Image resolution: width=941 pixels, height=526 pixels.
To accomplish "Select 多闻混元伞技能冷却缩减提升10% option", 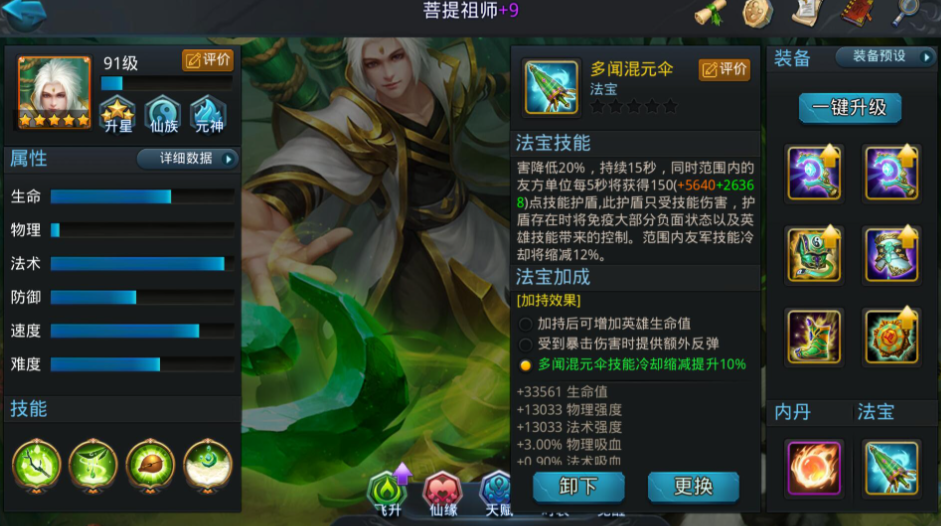I will (633, 364).
